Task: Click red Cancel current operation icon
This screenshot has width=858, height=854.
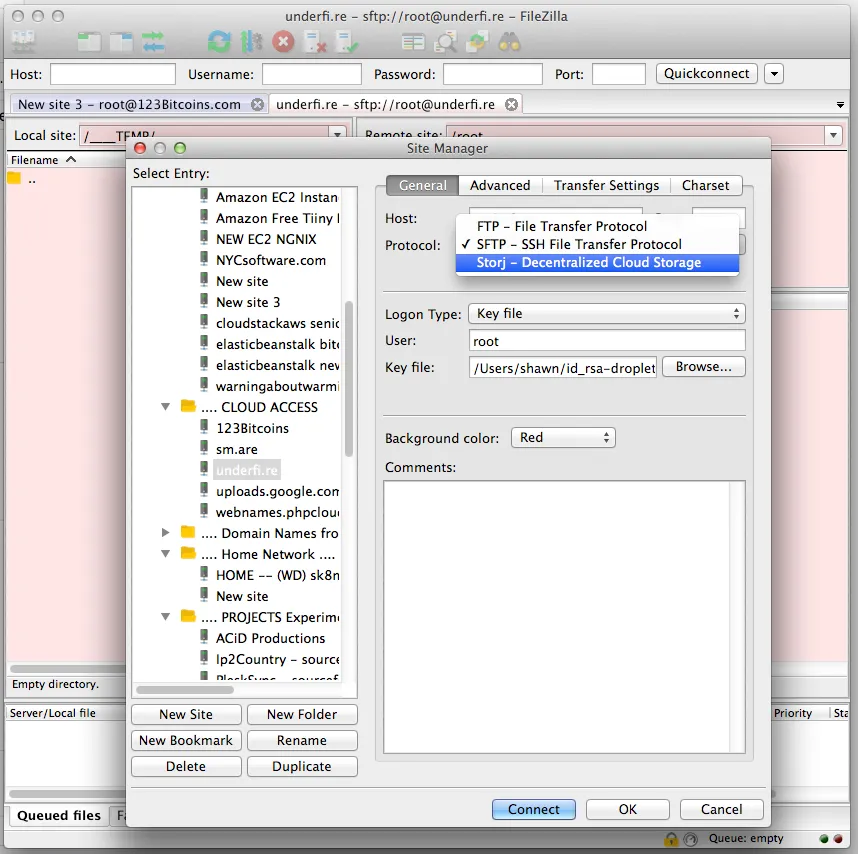Action: (x=283, y=42)
